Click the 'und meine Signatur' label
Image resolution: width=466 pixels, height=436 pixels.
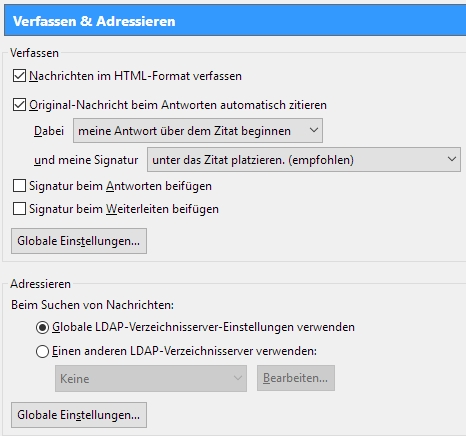click(x=86, y=160)
